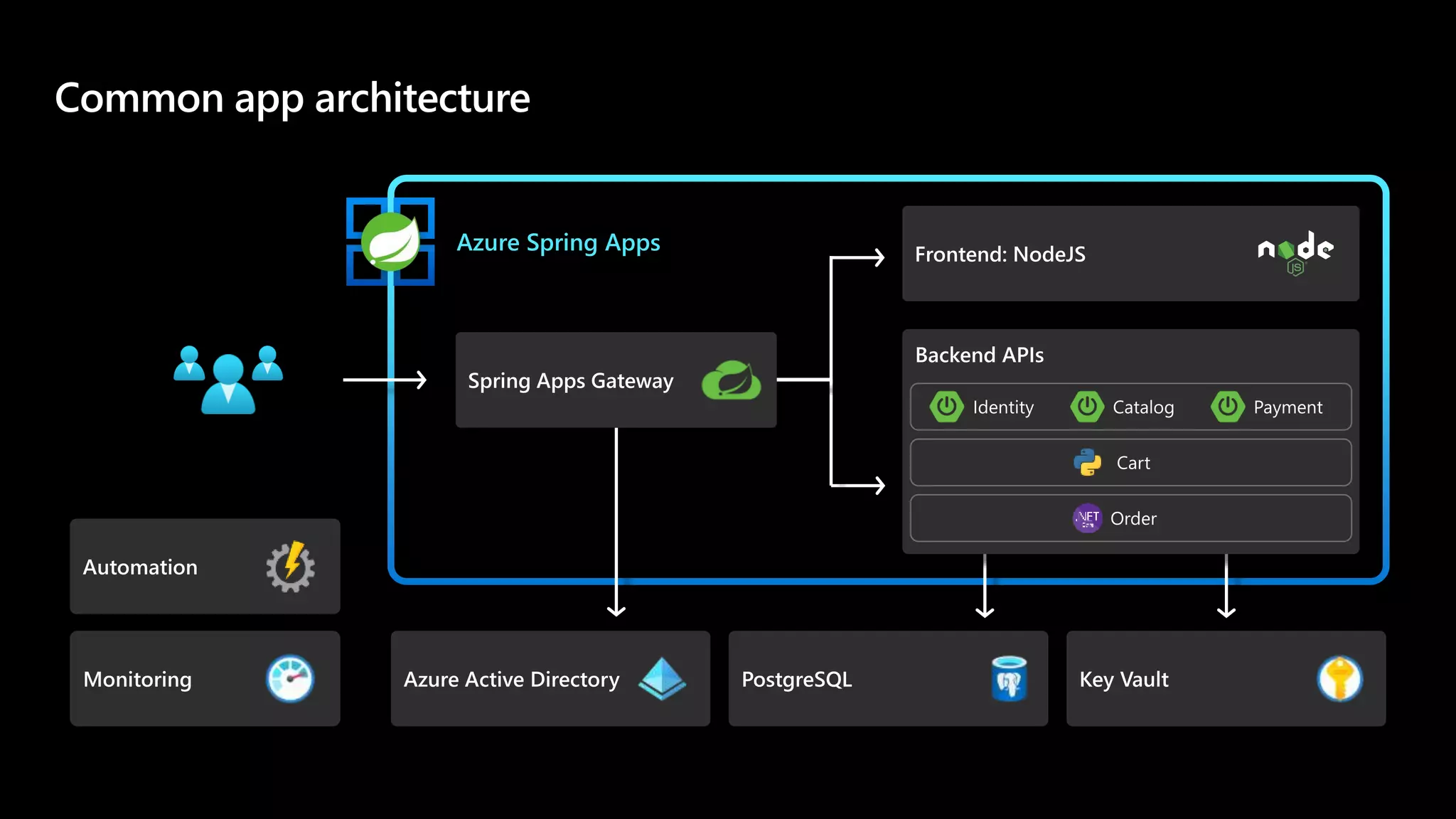Click the Common app architecture title
The width and height of the screenshot is (1456, 819).
292,97
